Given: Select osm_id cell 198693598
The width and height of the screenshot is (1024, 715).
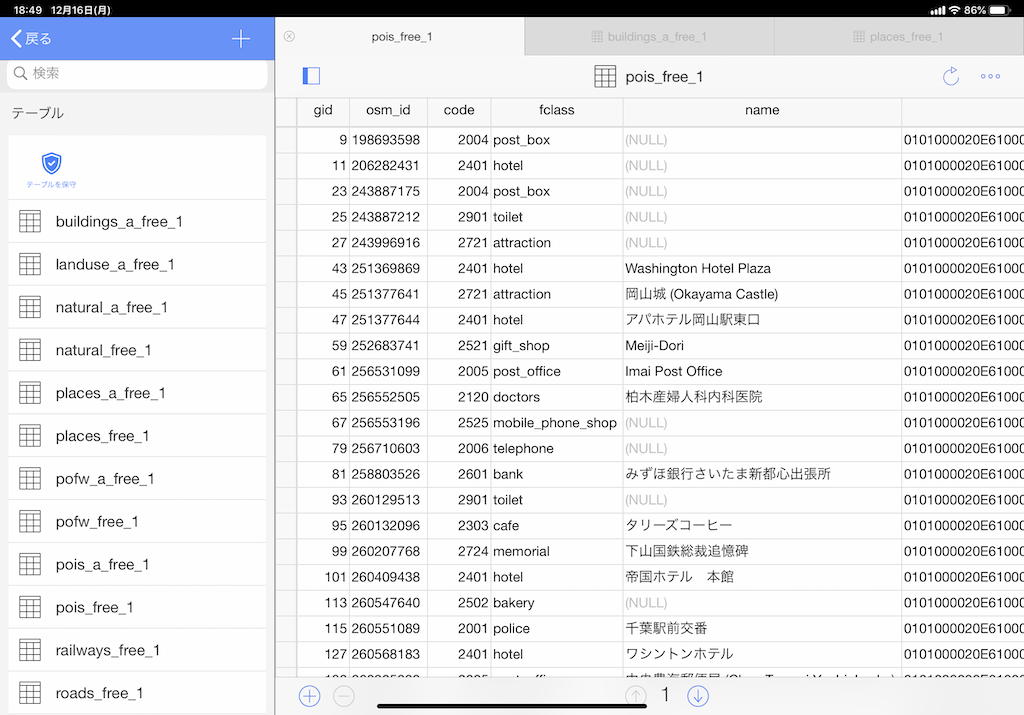Looking at the screenshot, I should coord(389,140).
